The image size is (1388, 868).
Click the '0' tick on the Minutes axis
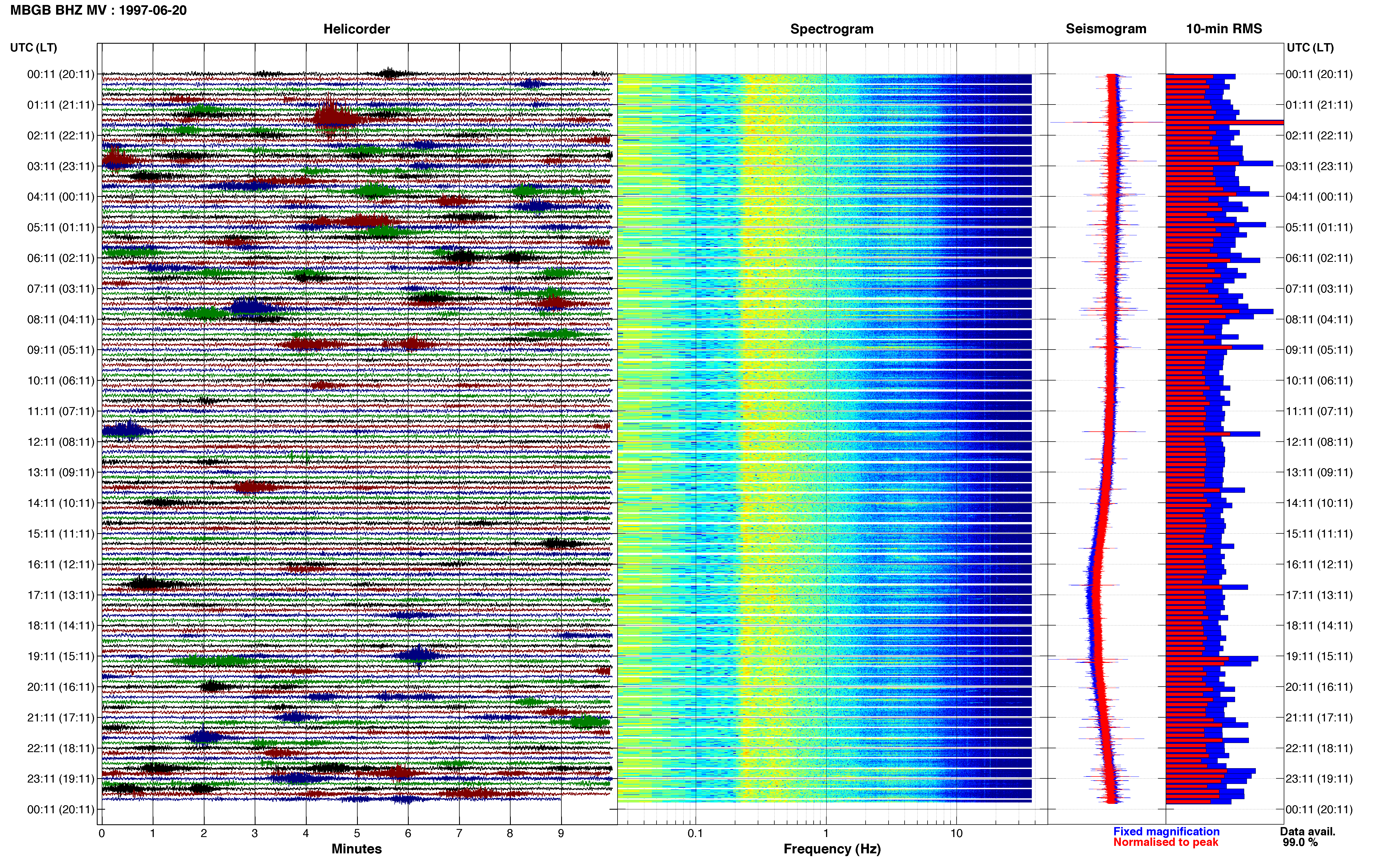(x=101, y=833)
